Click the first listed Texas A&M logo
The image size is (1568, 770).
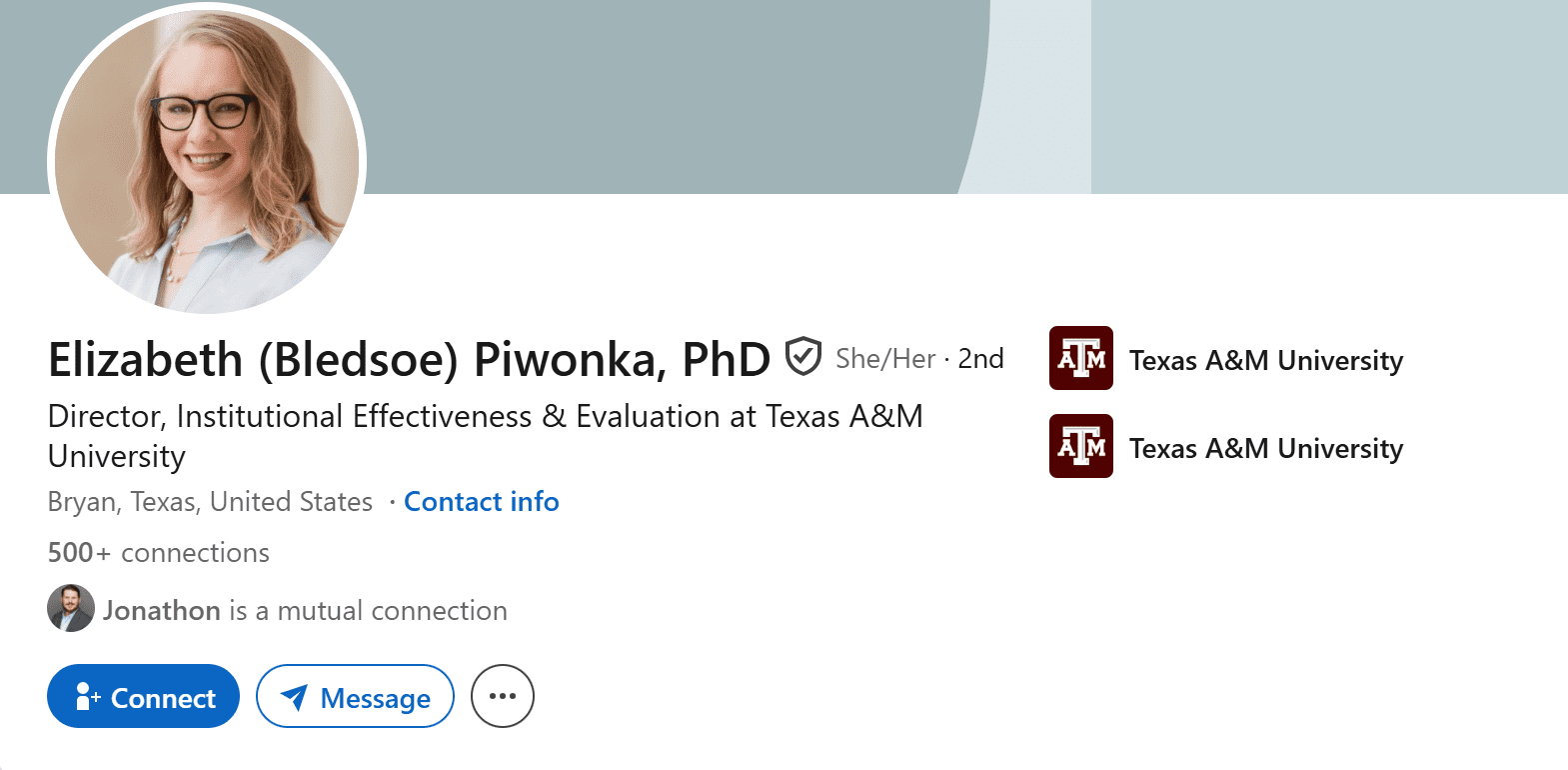click(1080, 358)
